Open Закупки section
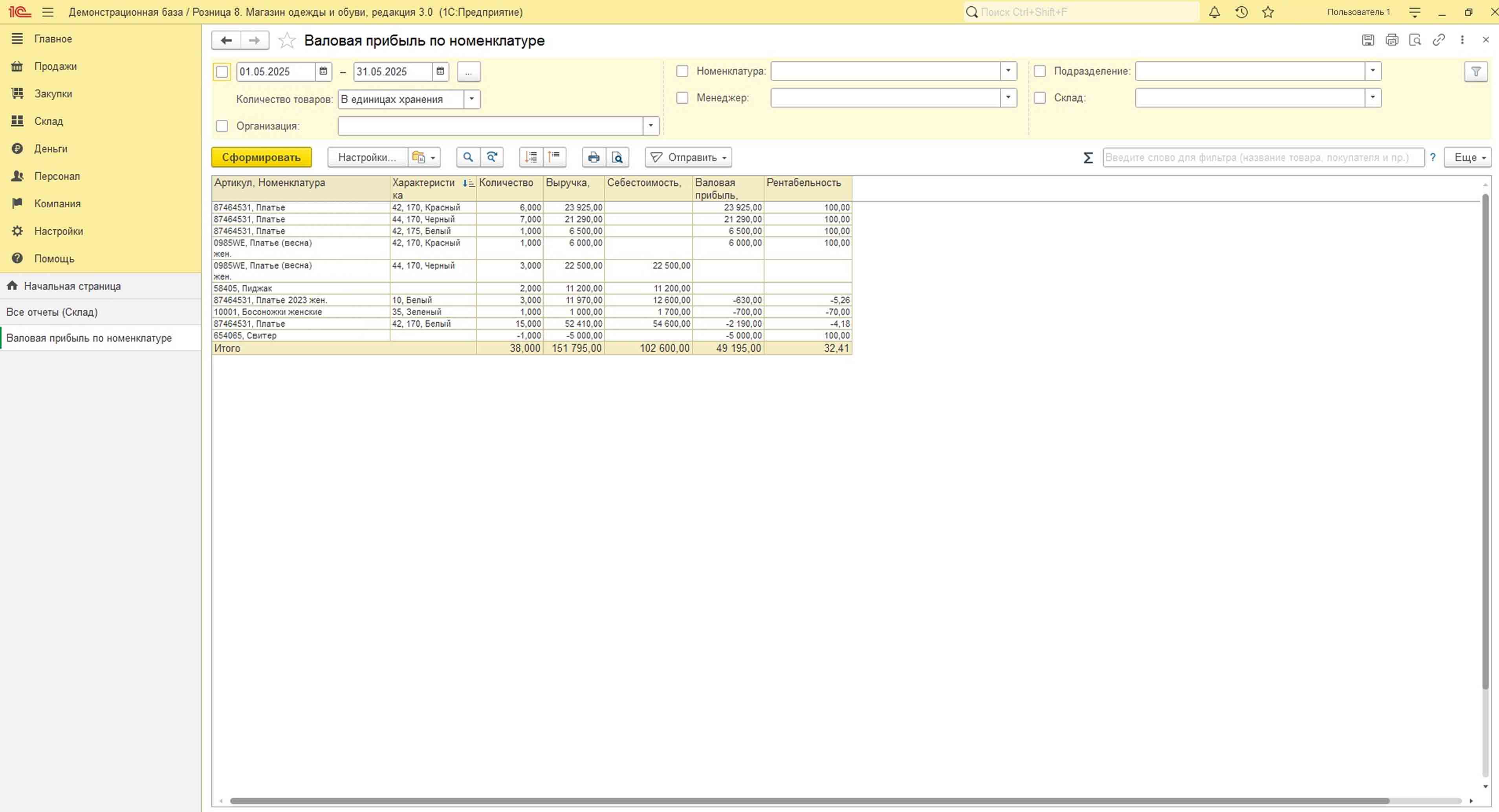This screenshot has width=1499, height=812. pyautogui.click(x=100, y=94)
